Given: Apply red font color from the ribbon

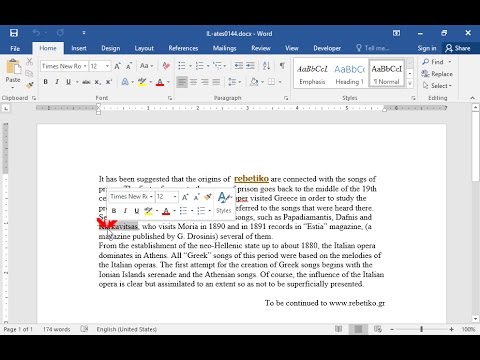Looking at the screenshot, I should pyautogui.click(x=160, y=82).
